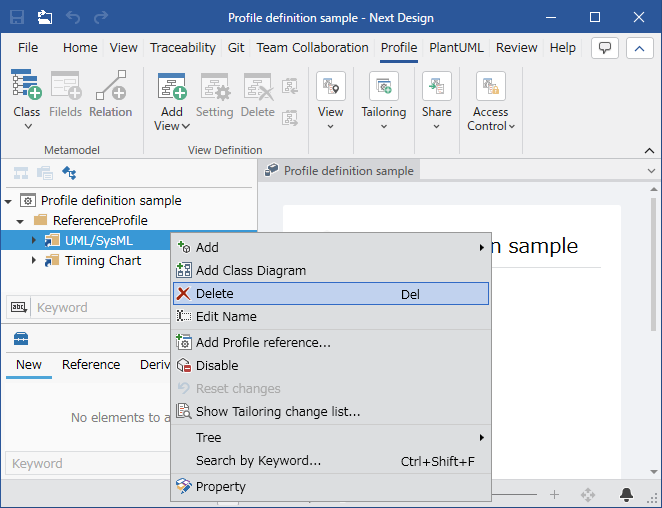Screen dimensions: 662x508
Task: Click the Save icon in title bar
Action: tap(17, 17)
